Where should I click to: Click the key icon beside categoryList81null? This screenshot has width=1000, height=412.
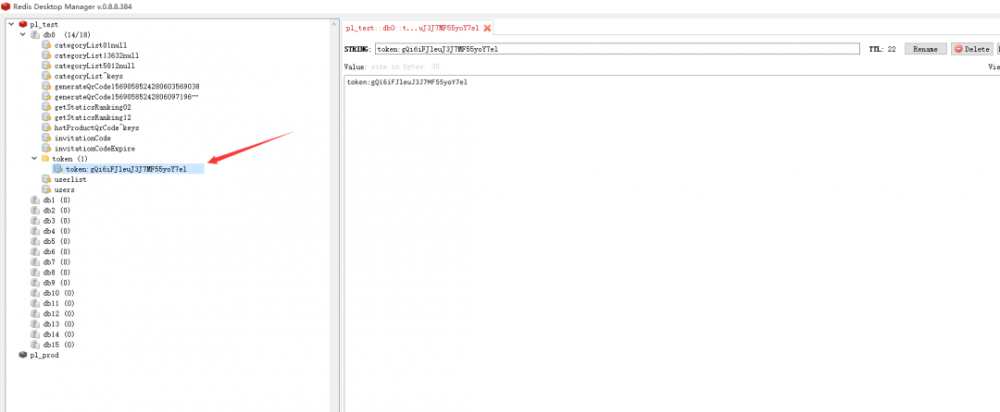[x=46, y=45]
